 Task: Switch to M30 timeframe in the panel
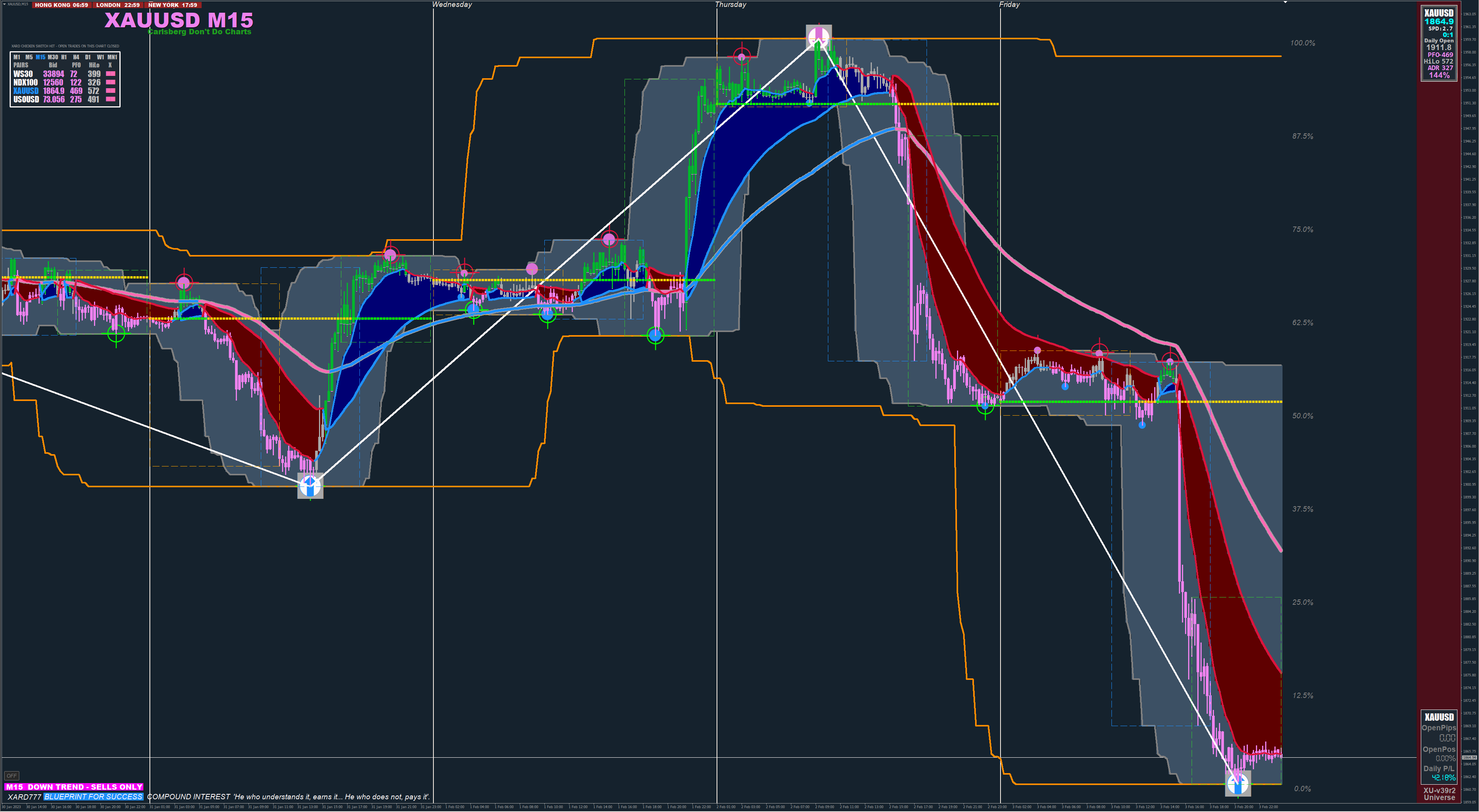coord(53,57)
